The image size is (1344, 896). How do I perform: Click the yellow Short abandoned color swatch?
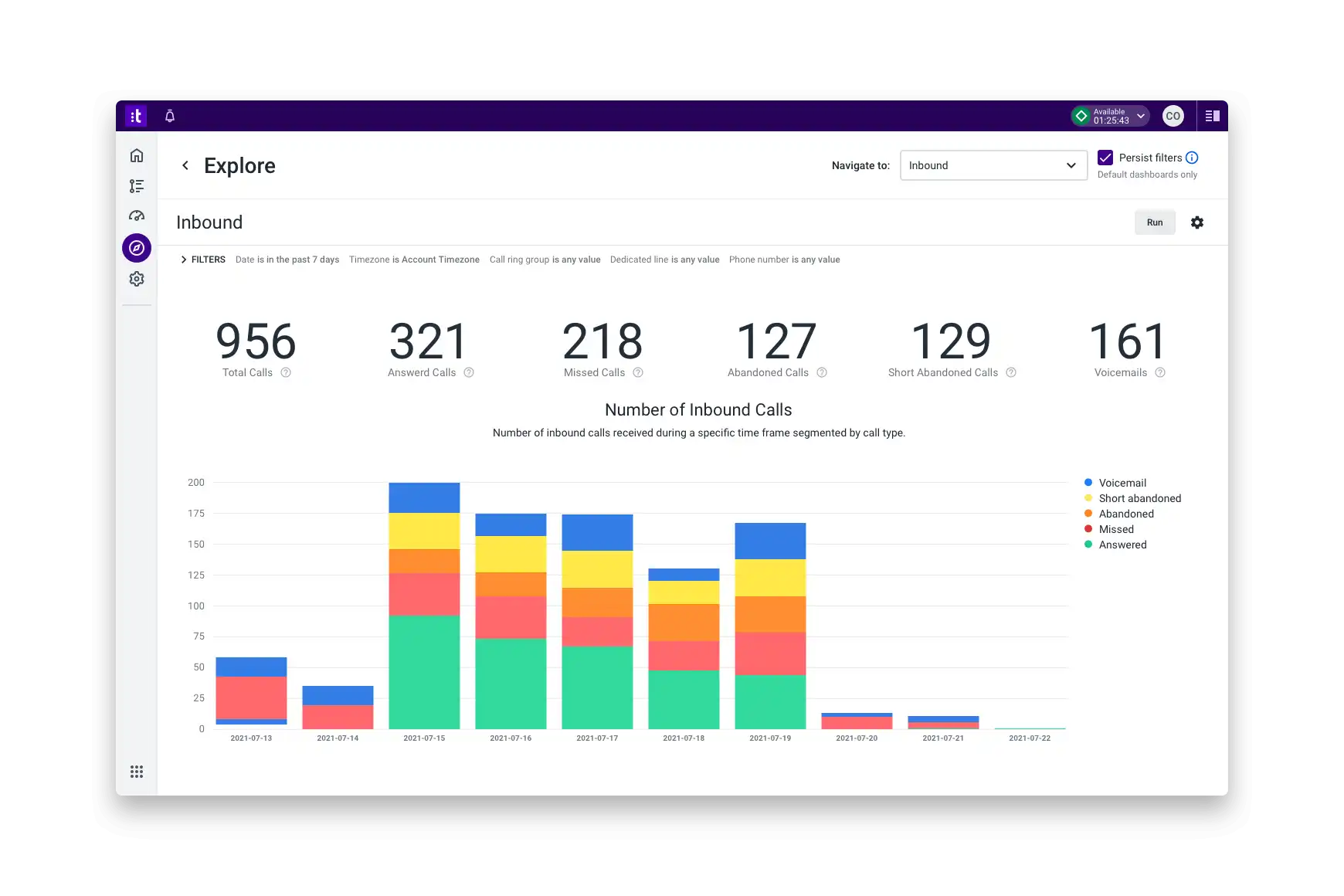click(1088, 498)
